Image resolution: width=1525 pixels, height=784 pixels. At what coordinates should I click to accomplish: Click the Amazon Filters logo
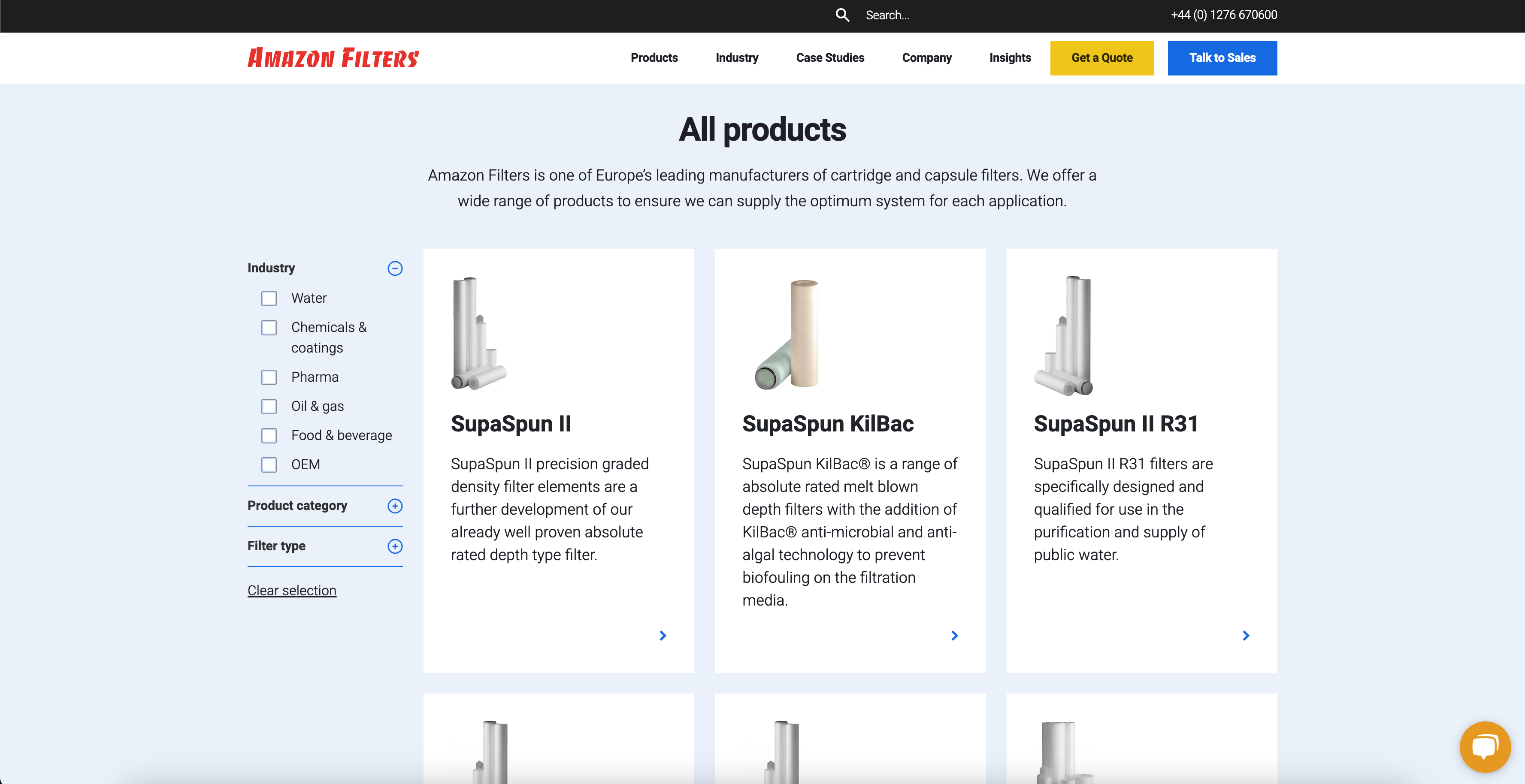333,57
